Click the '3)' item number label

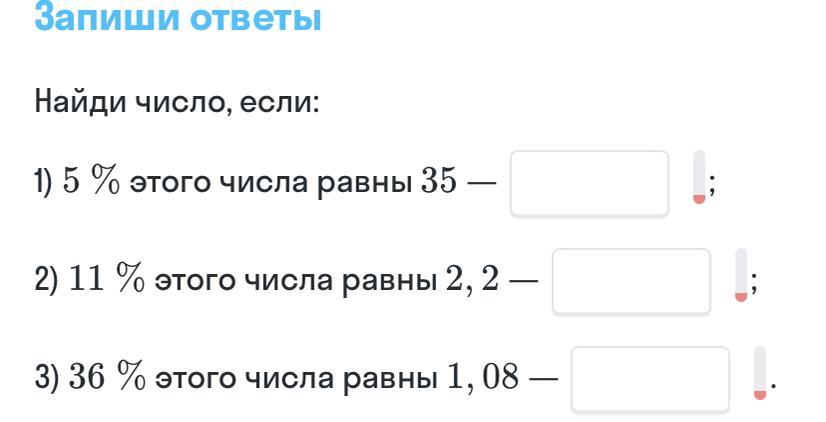[x=47, y=378]
